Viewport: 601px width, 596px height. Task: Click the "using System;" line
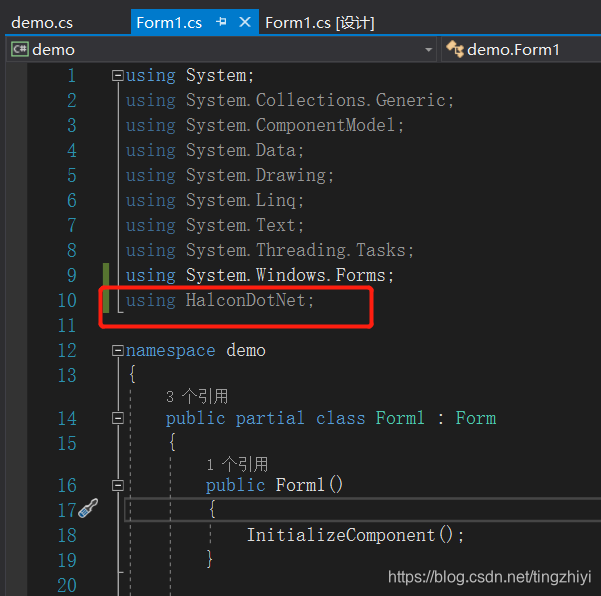pos(190,76)
